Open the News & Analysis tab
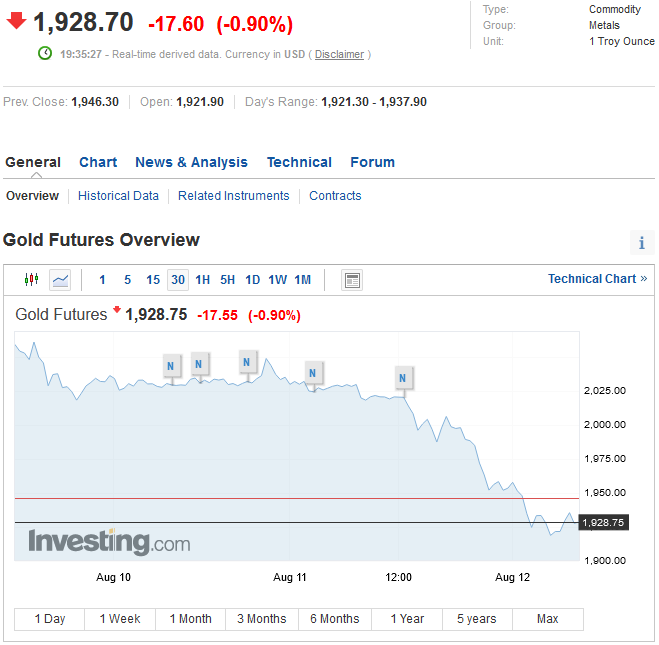This screenshot has width=659, height=645. (x=191, y=162)
